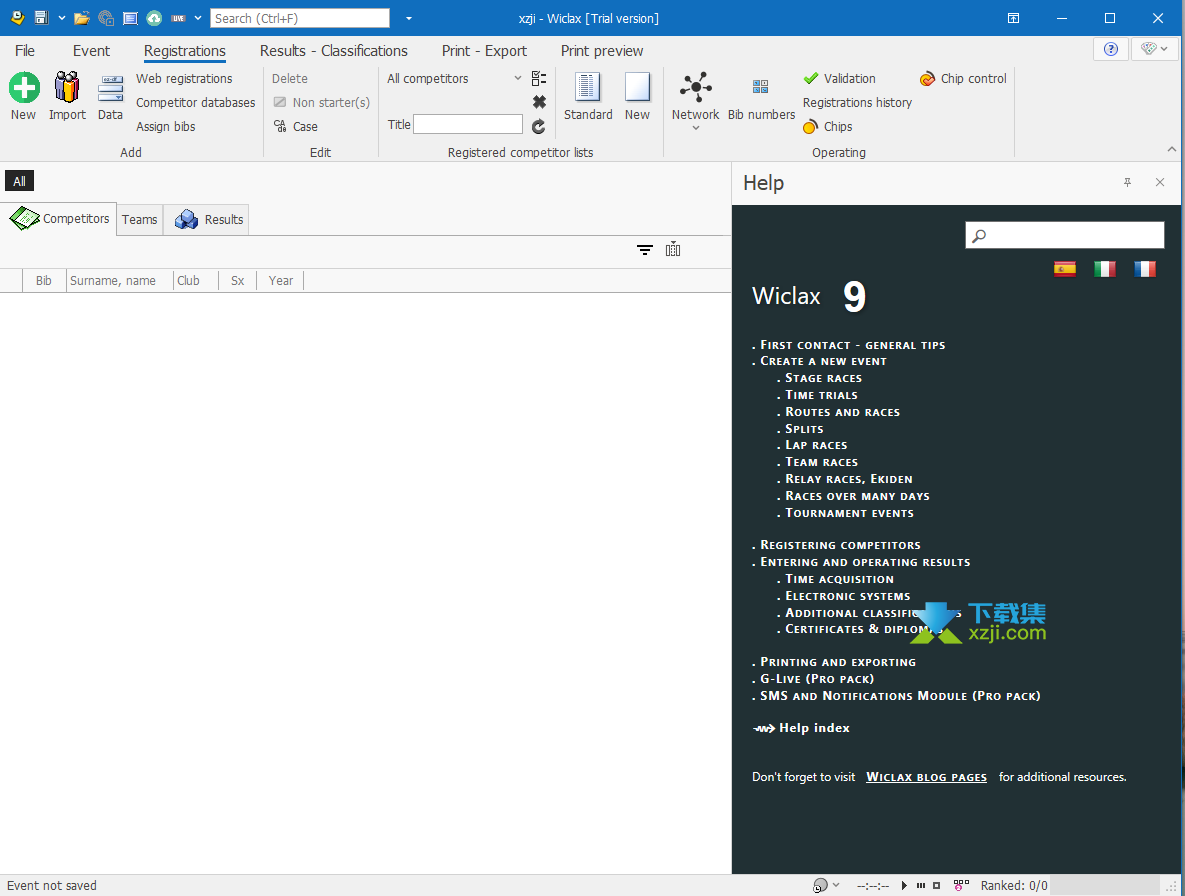Open Chip control
The width and height of the screenshot is (1185, 896).
click(x=963, y=79)
